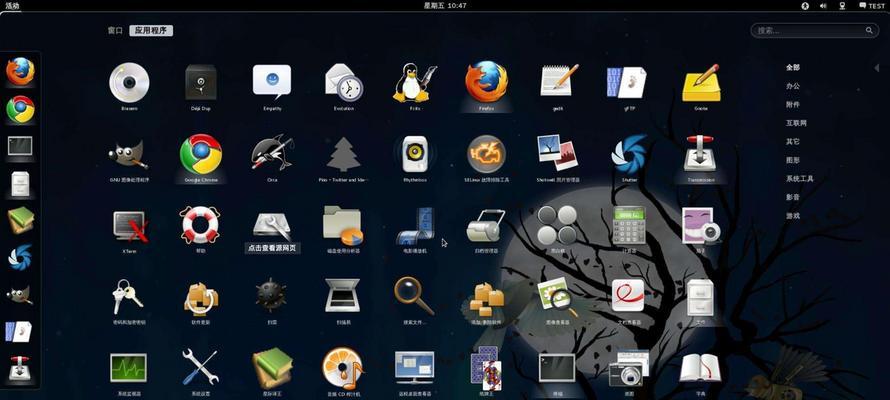Image resolution: width=890 pixels, height=400 pixels.
Task: Open the Mines game icon
Action: tap(271, 295)
